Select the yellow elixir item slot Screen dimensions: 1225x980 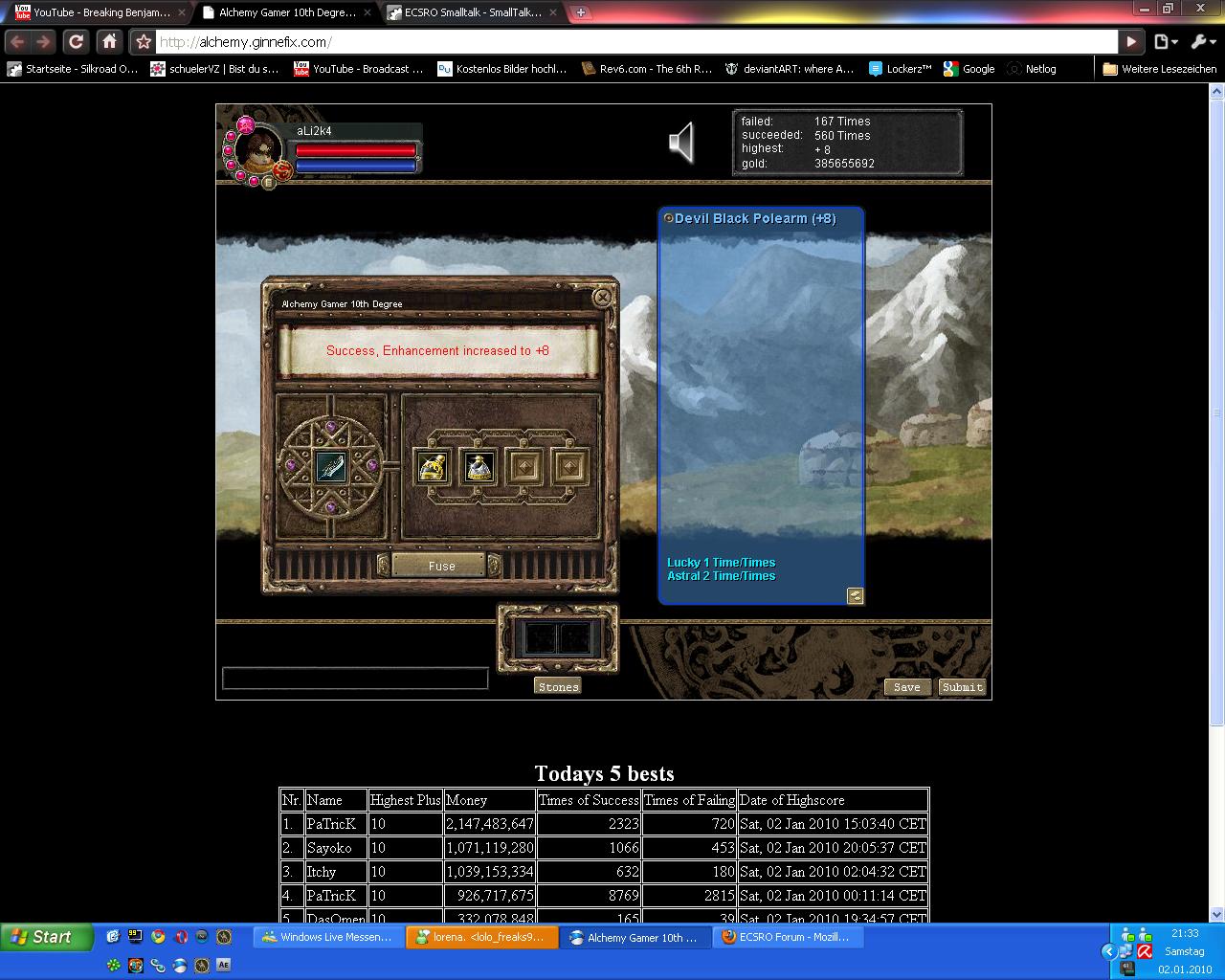coord(432,467)
